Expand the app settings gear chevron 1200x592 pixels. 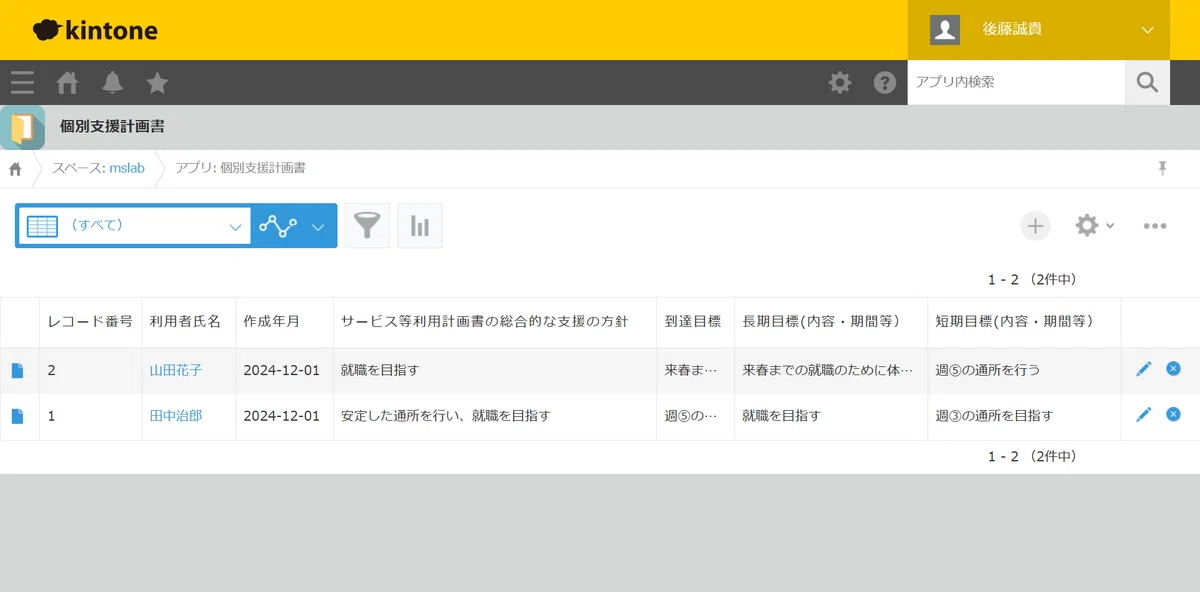[x=1110, y=227]
